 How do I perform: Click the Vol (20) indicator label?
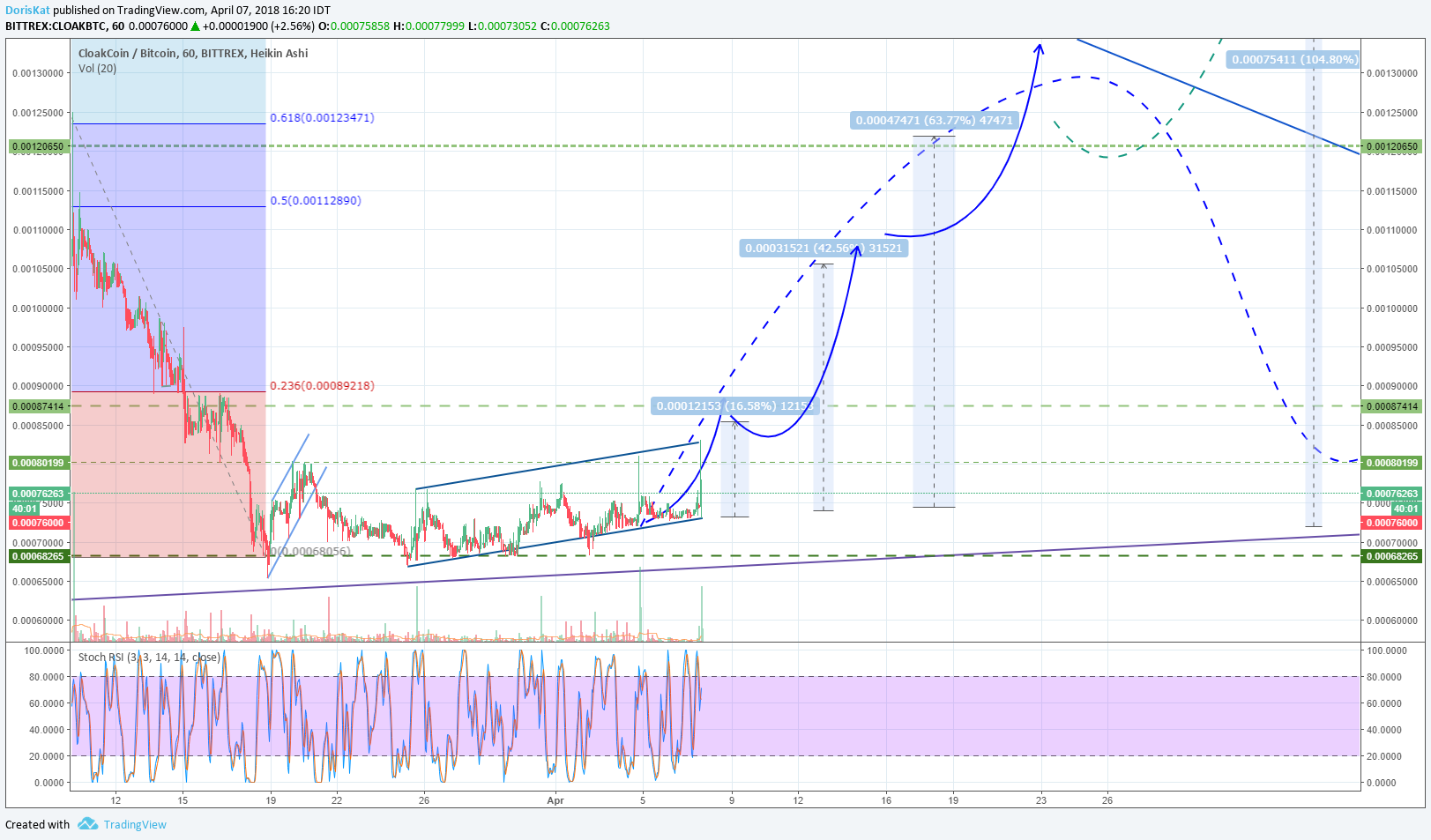pyautogui.click(x=97, y=68)
